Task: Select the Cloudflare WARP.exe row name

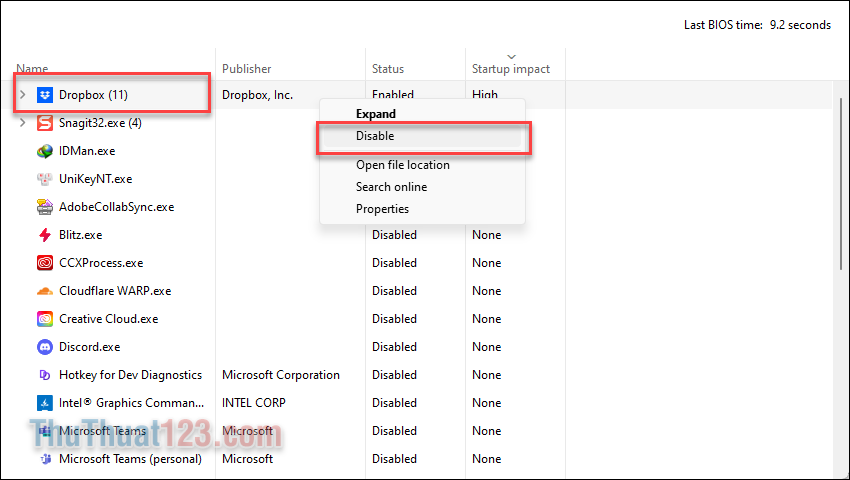Action: [x=115, y=291]
